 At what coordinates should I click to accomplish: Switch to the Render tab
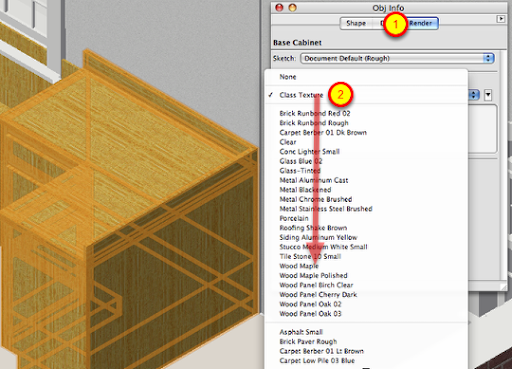click(421, 23)
